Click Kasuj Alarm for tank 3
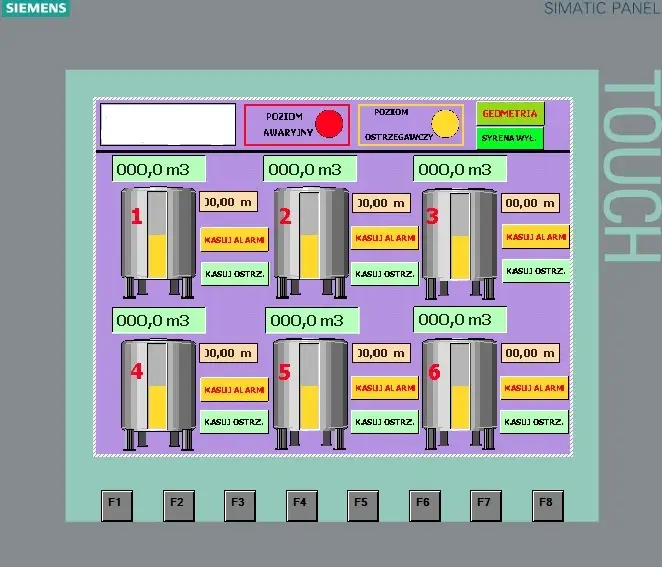 (x=536, y=236)
